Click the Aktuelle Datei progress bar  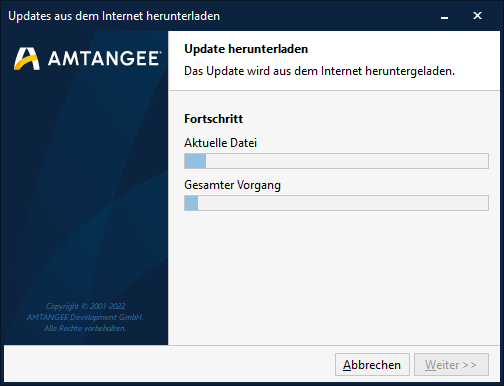pos(336,161)
